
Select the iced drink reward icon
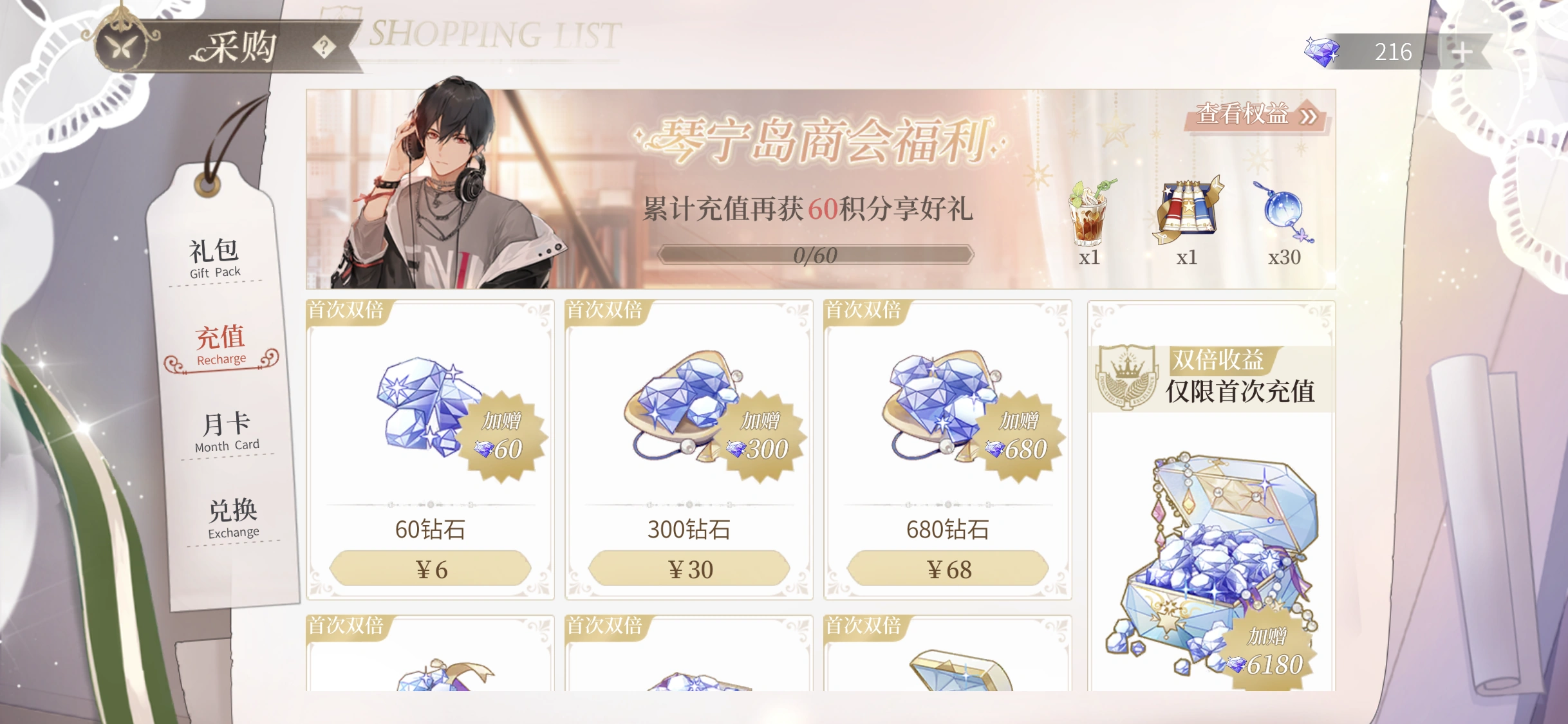coord(1090,213)
